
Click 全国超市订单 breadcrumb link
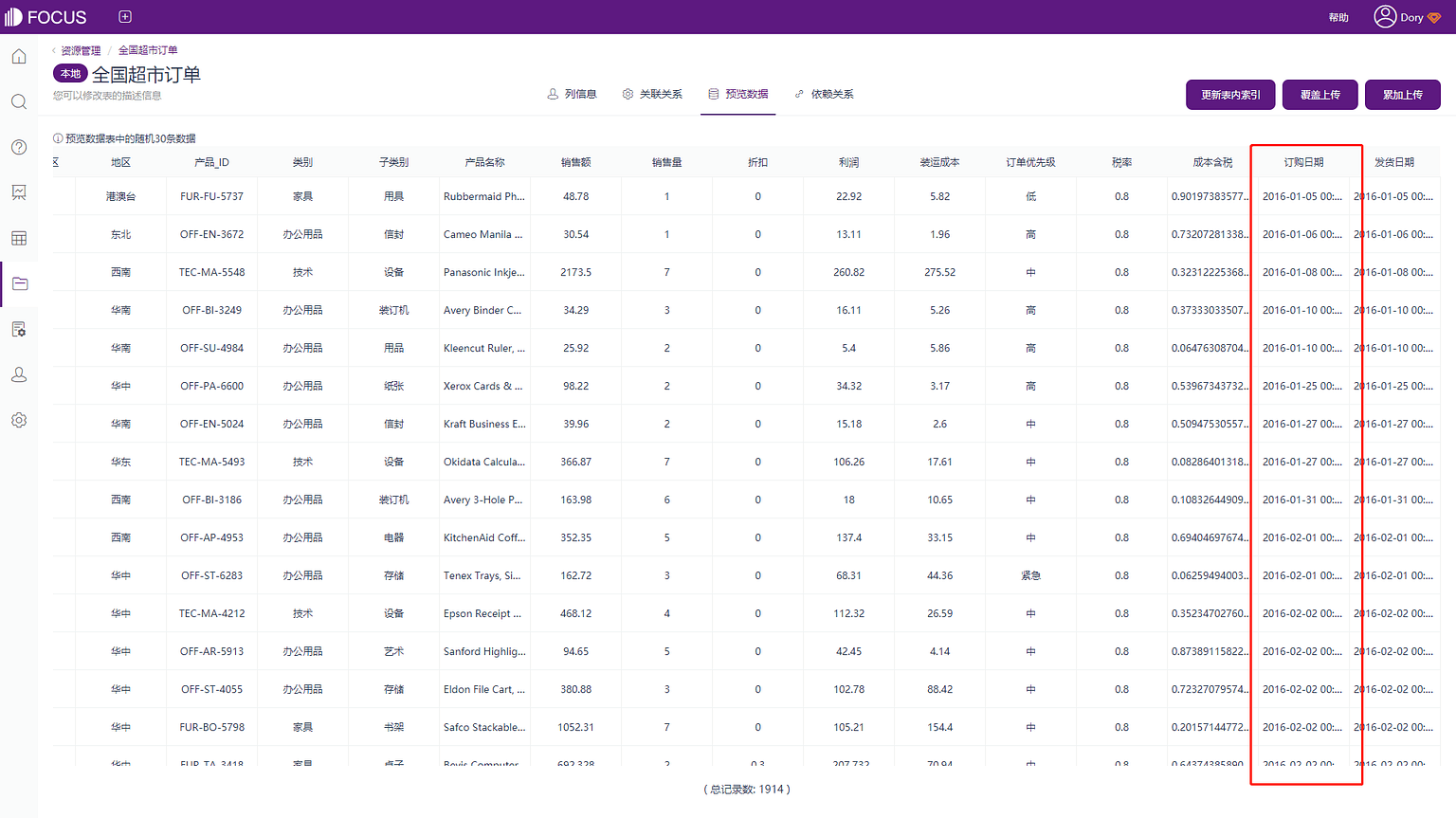pos(148,50)
